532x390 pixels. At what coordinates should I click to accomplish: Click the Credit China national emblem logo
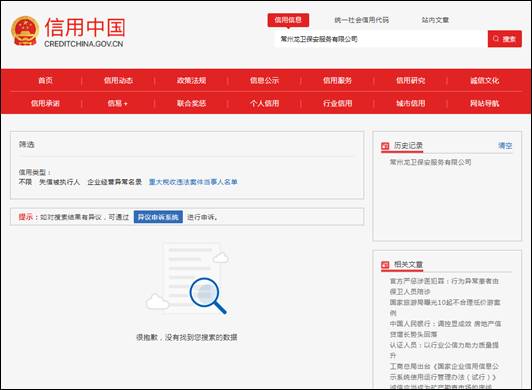(x=25, y=31)
